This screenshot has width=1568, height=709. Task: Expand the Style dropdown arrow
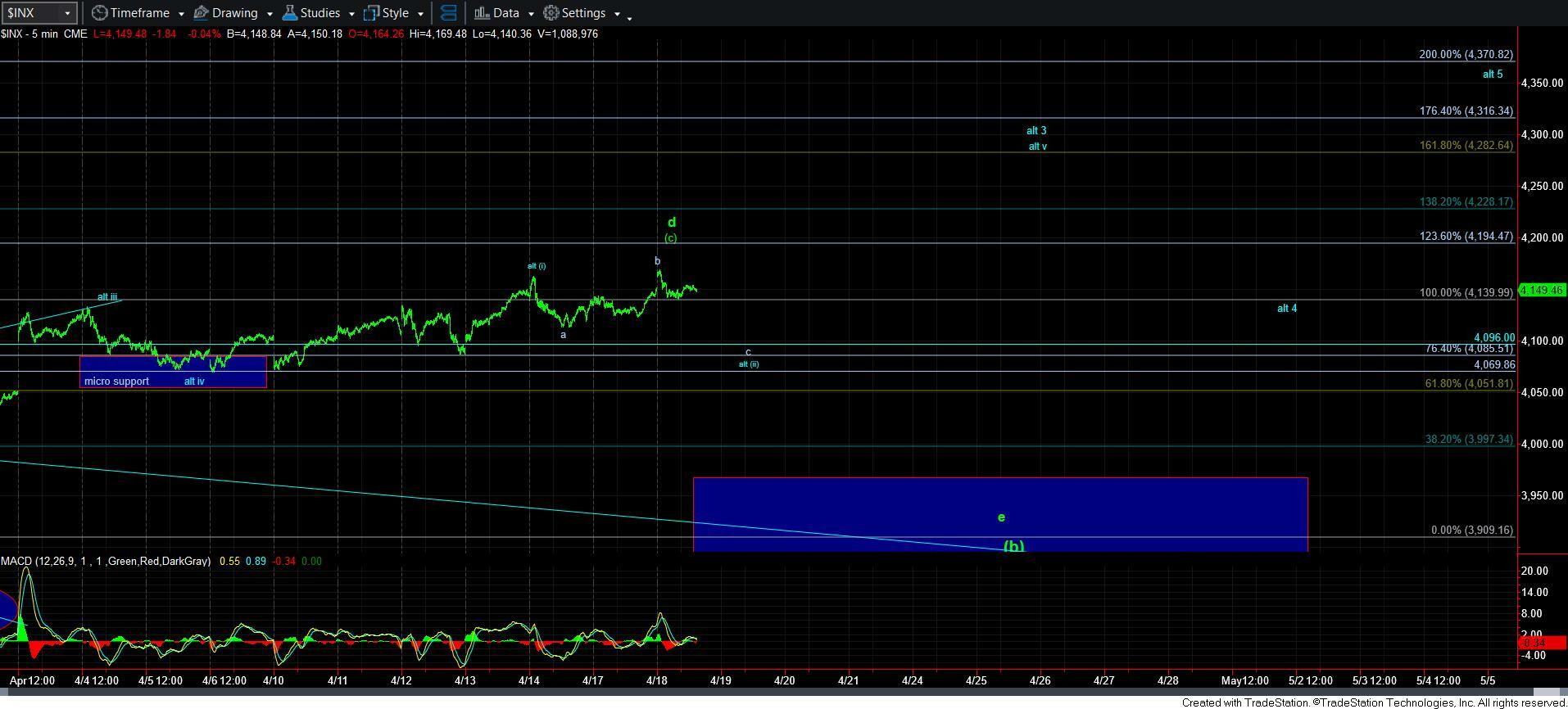[420, 15]
